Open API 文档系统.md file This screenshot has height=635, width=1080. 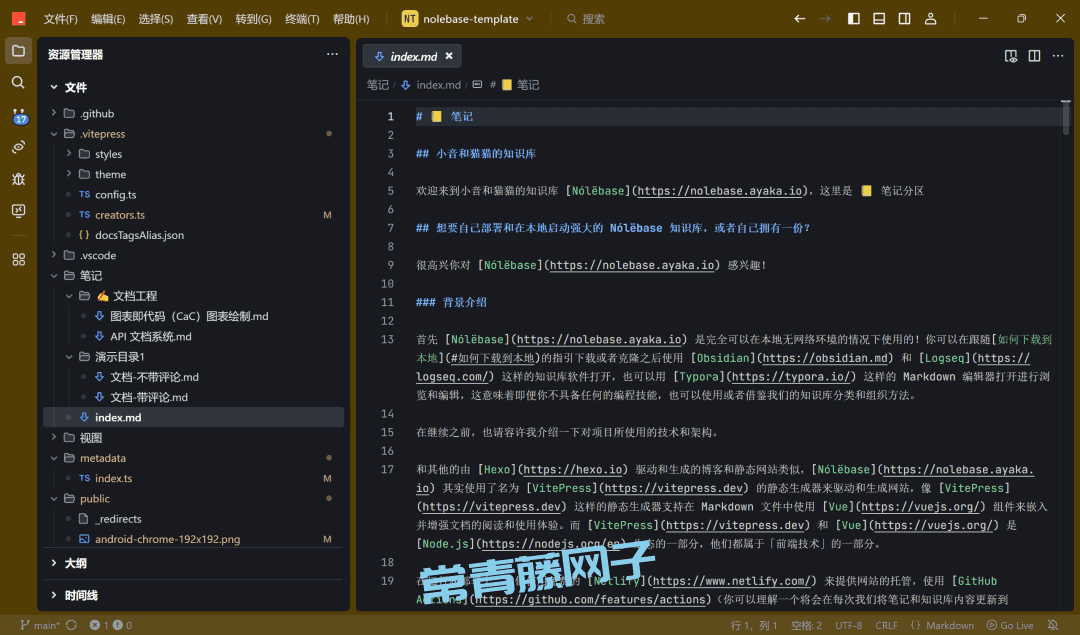tap(193, 336)
